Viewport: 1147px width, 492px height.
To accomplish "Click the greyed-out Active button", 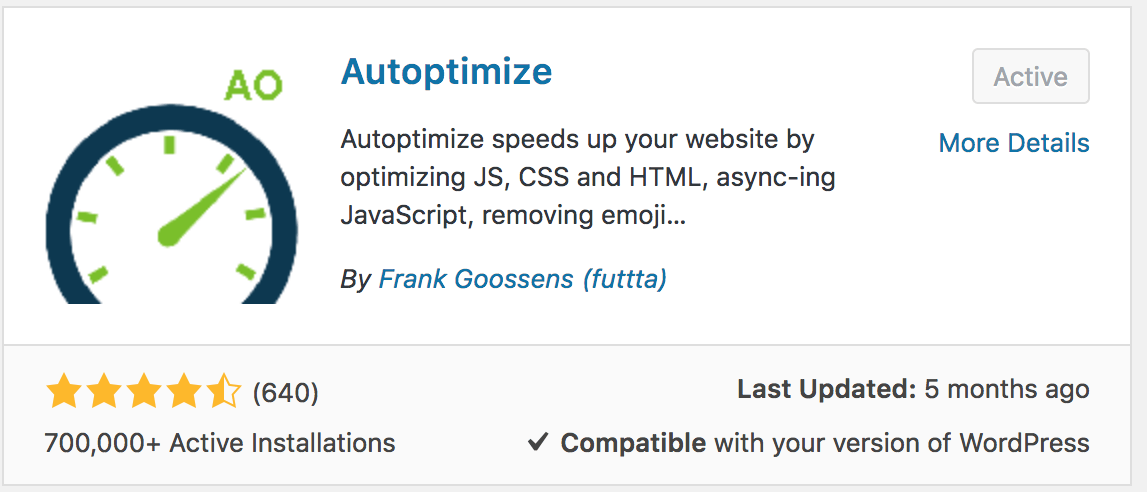I will click(x=1030, y=76).
